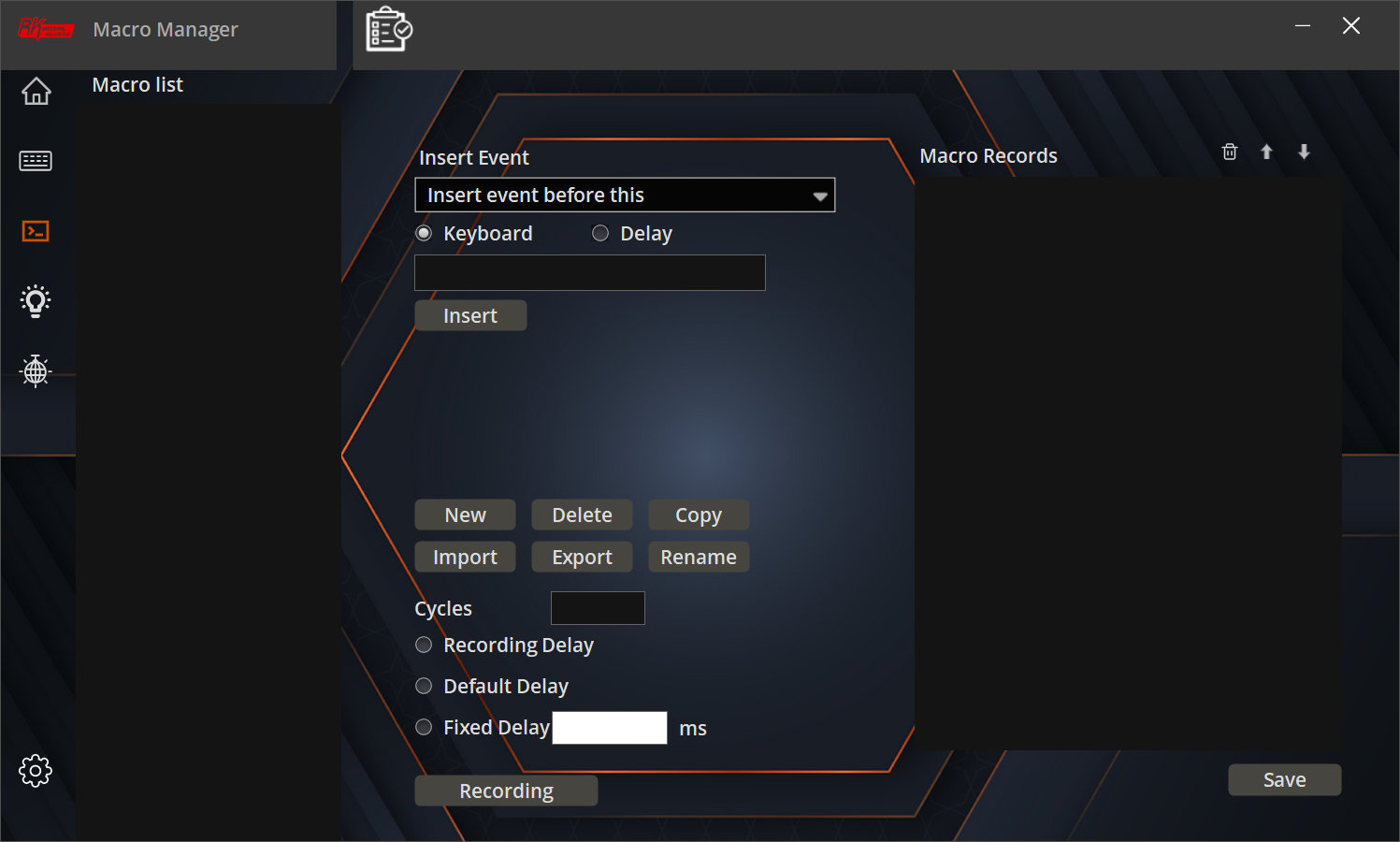Go to the Home page icon
Screen dimensions: 1400x842
click(36, 92)
